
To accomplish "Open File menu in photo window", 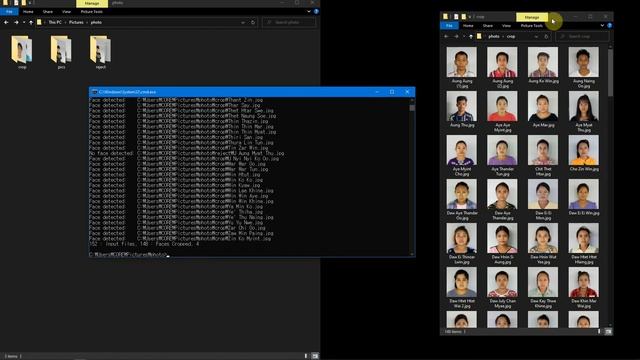I will [x=9, y=11].
